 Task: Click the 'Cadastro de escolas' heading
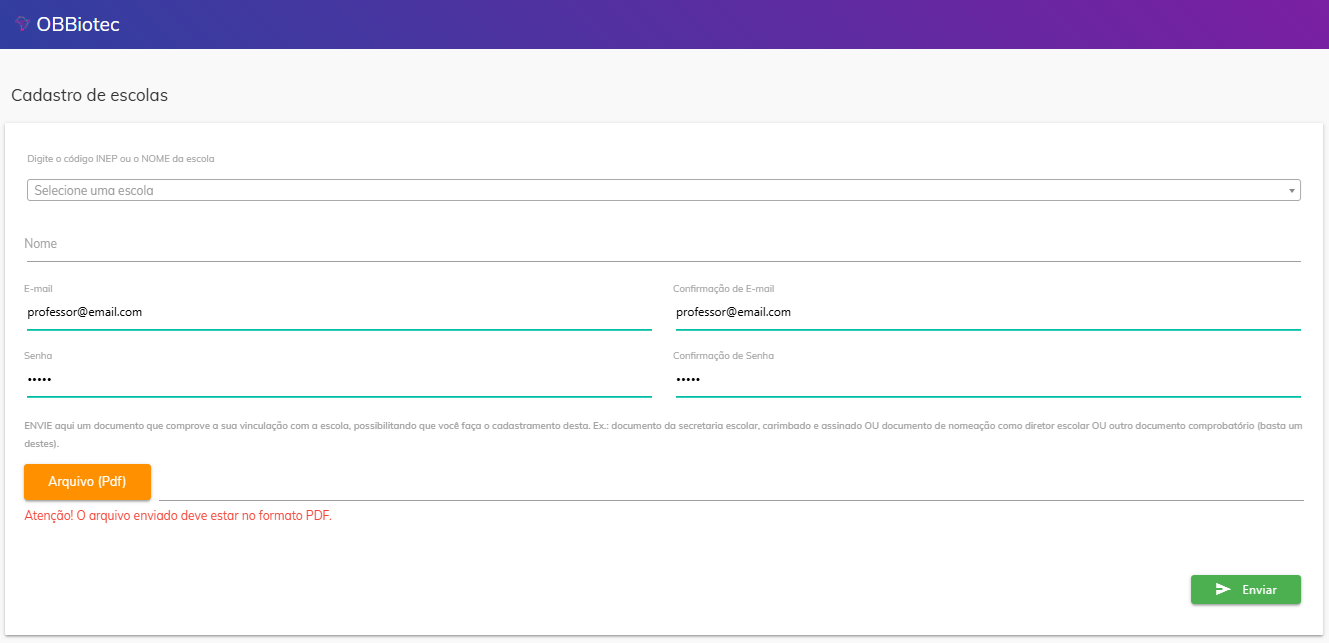click(x=89, y=96)
